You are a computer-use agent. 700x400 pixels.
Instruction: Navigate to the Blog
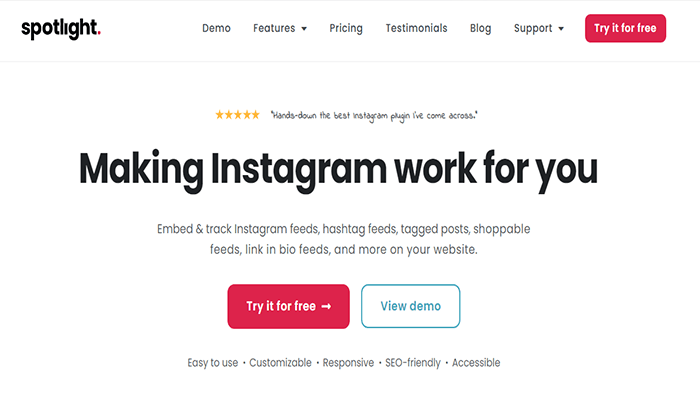(480, 28)
